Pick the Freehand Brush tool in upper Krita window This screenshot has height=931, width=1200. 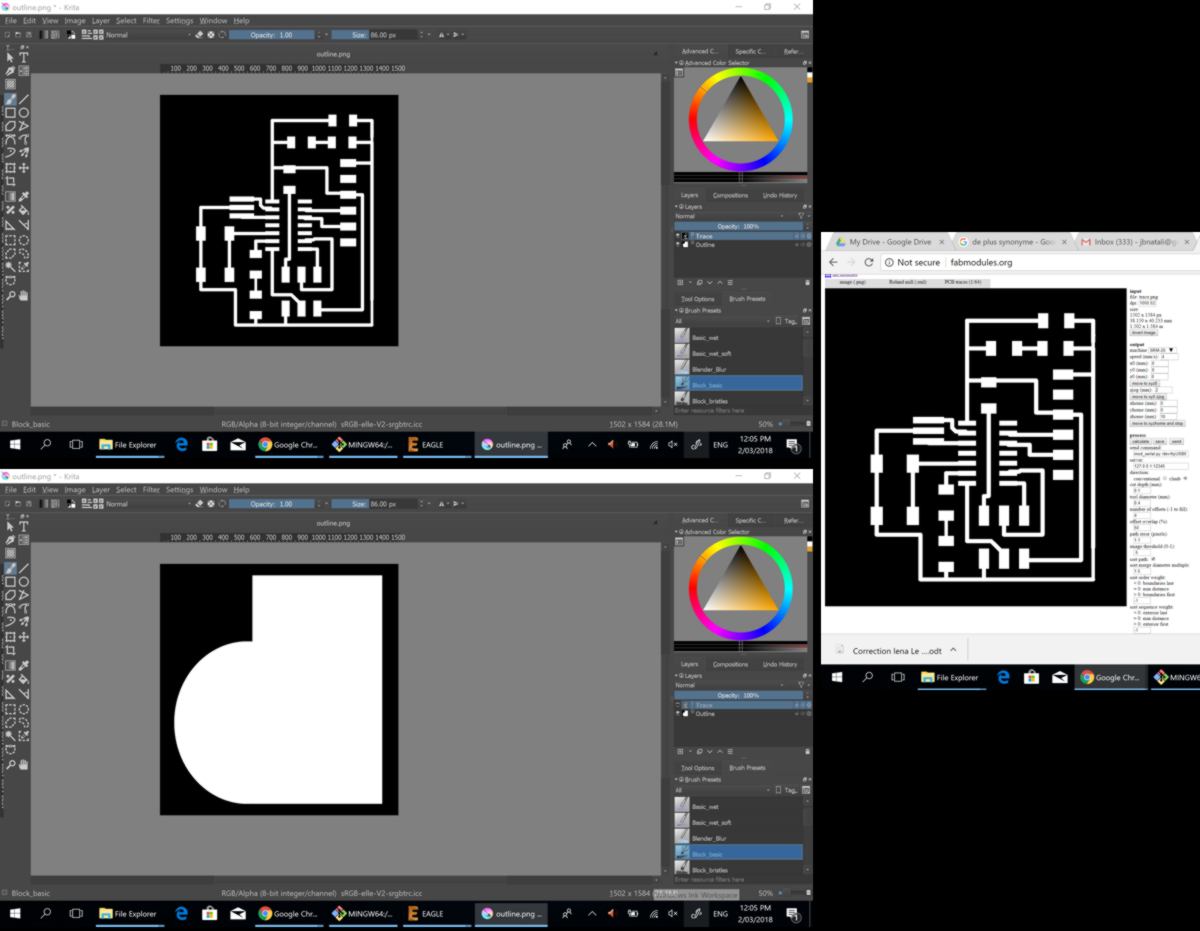[x=10, y=99]
